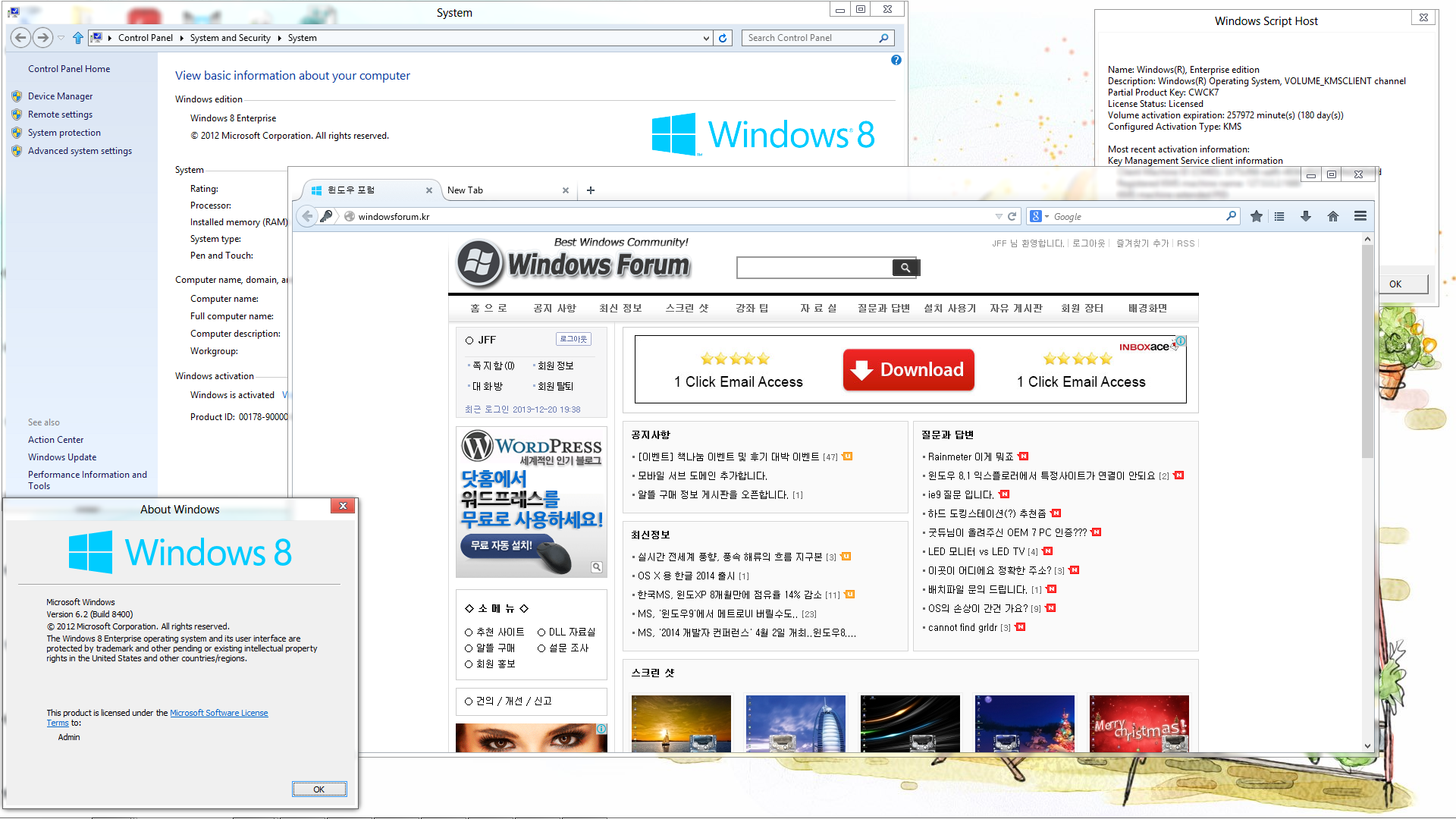1456x819 pixels.
Task: Open search engine selector dropdown next to Google
Action: tap(1046, 216)
